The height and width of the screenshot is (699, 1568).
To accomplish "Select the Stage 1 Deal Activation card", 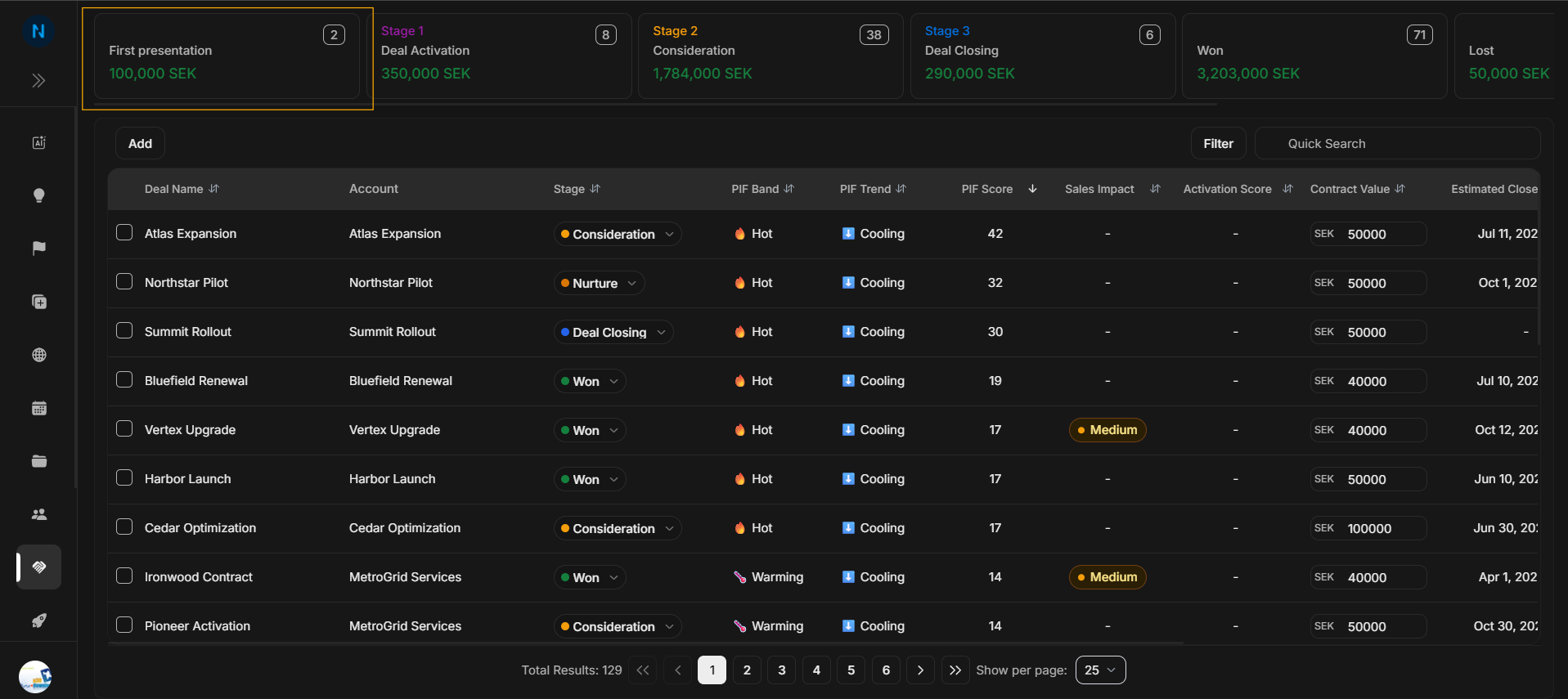I will 499,56.
